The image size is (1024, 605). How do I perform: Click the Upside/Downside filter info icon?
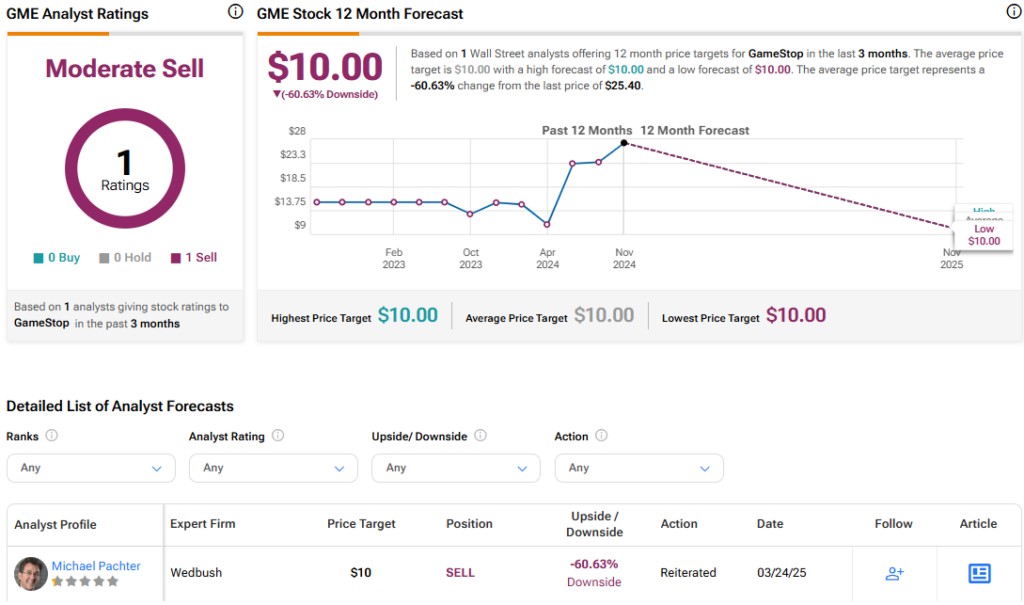tap(480, 436)
